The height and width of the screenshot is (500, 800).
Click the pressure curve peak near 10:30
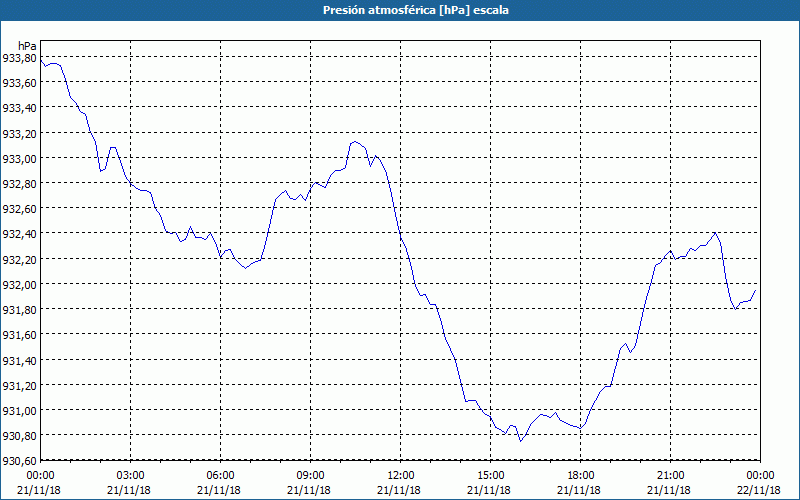[x=355, y=141]
